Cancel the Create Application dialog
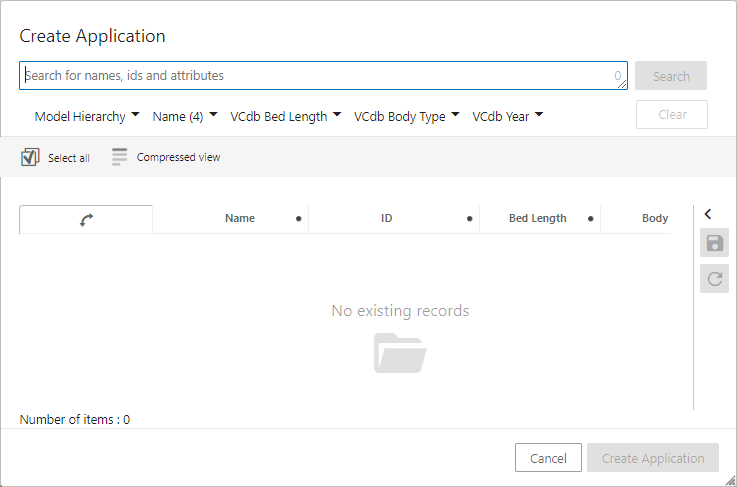The height and width of the screenshot is (487, 737). 548,458
